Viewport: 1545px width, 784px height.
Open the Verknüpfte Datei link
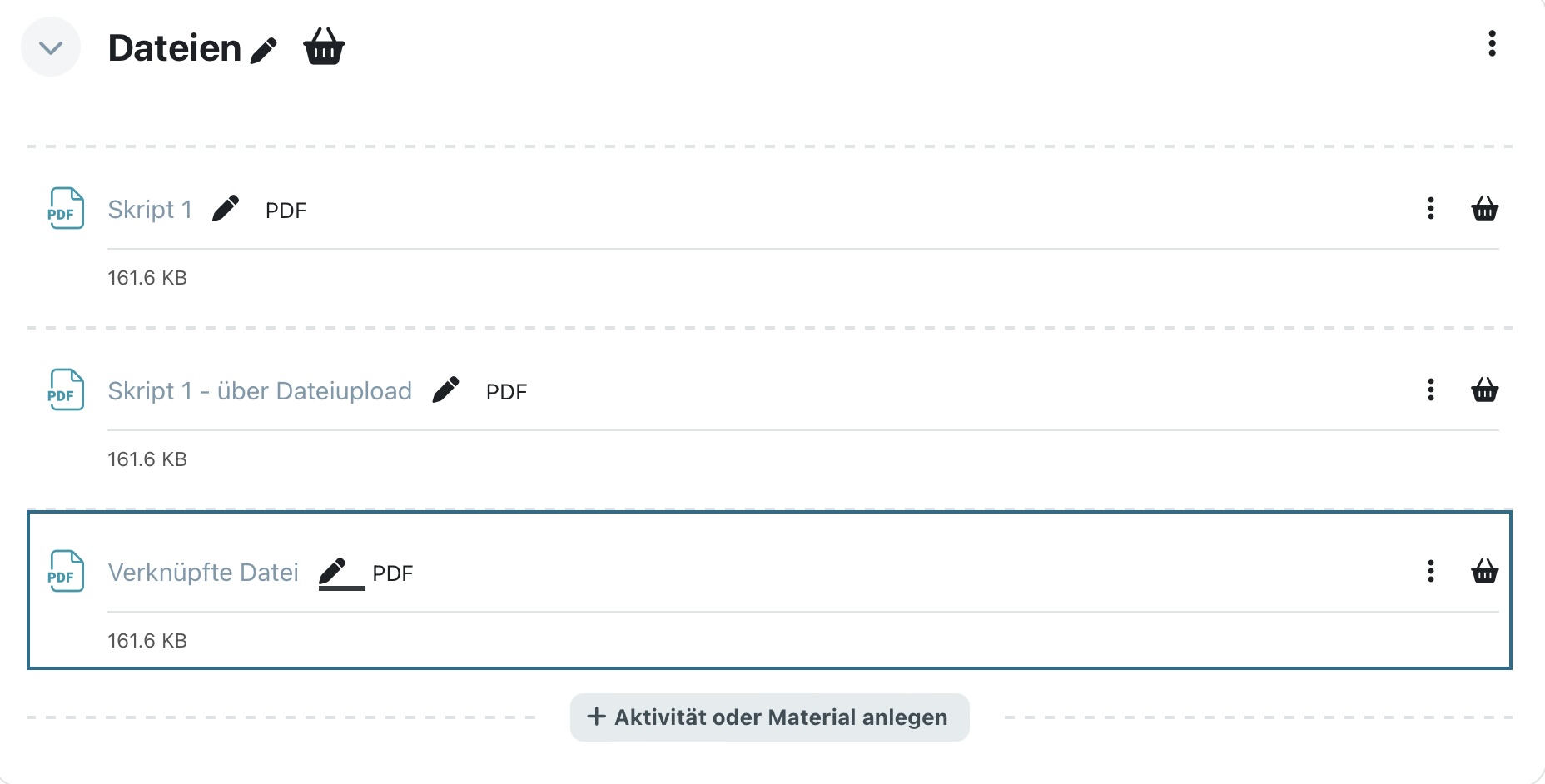point(203,573)
